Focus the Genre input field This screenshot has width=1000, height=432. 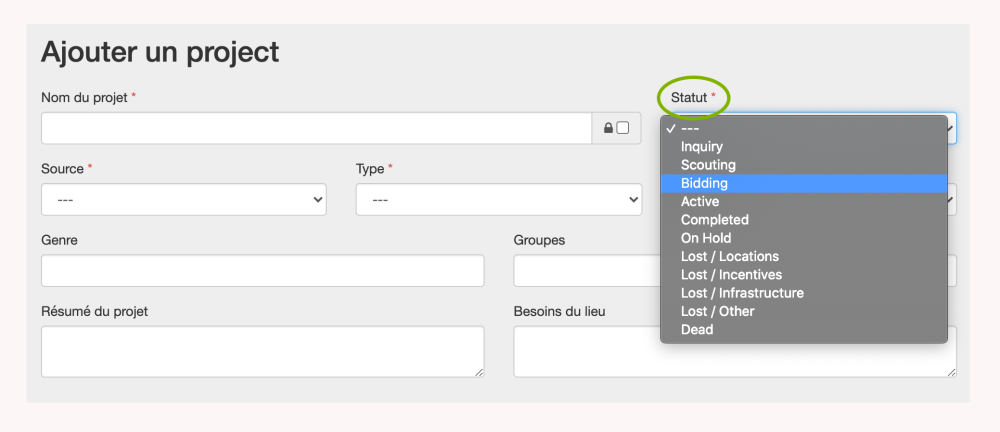(262, 271)
